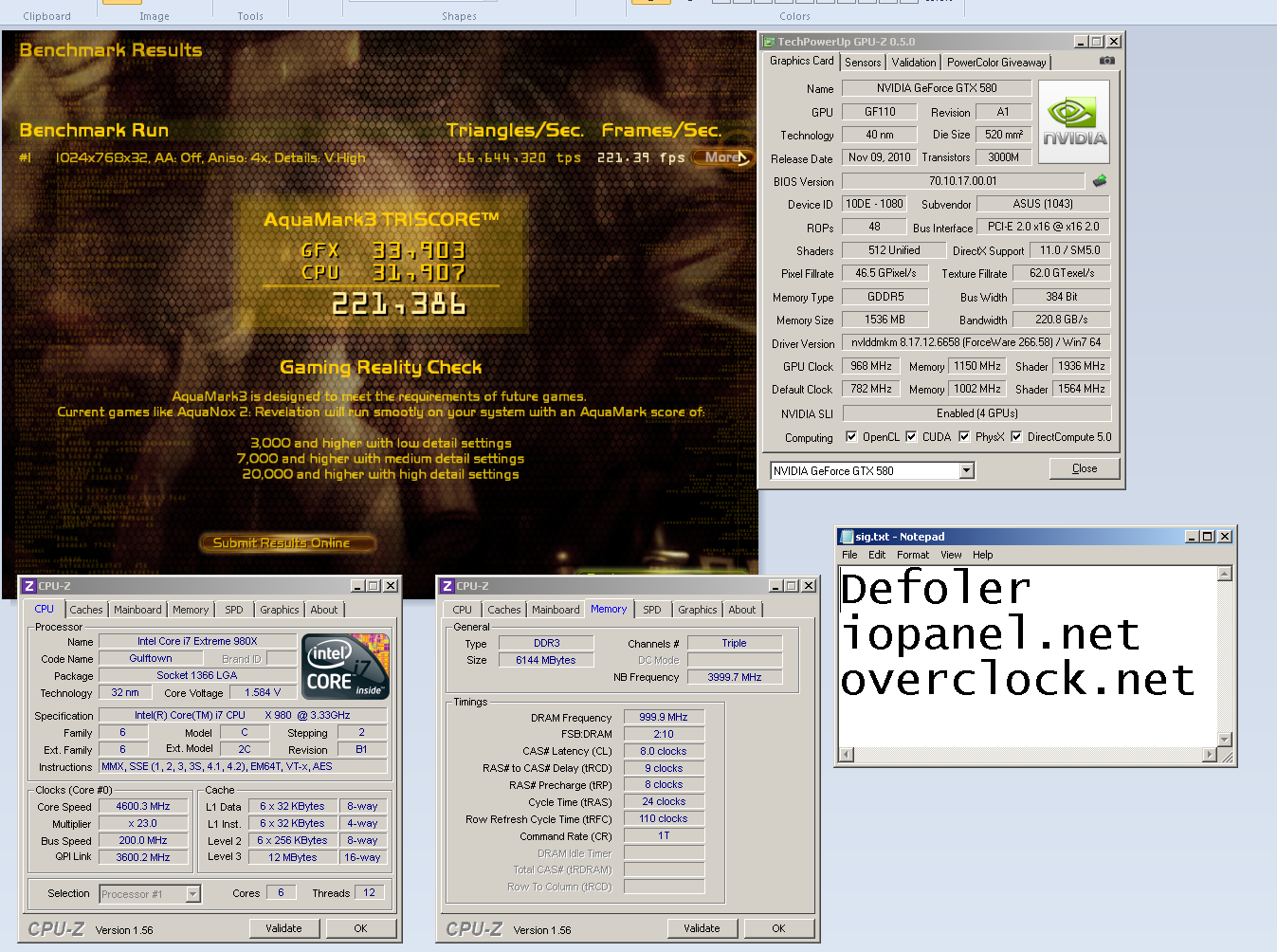This screenshot has height=952, width=1277.
Task: Click the Bus Interface value PCI-E 2.0 x16
Action: click(1043, 227)
